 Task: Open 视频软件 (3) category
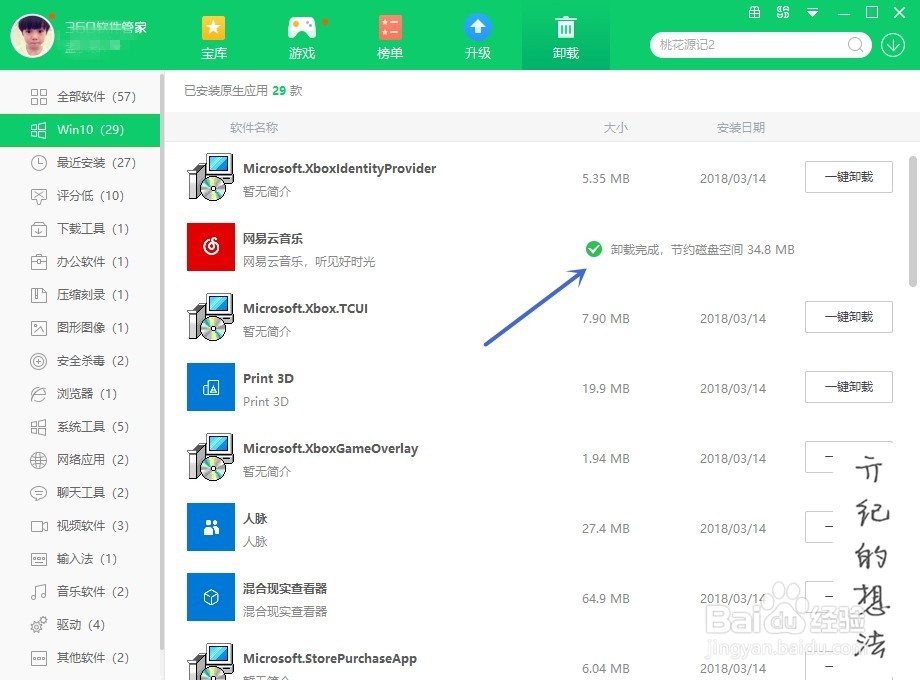point(80,526)
